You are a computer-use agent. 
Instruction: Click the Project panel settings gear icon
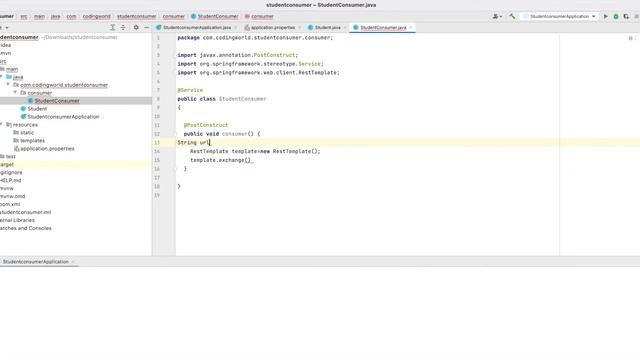[x=136, y=27]
